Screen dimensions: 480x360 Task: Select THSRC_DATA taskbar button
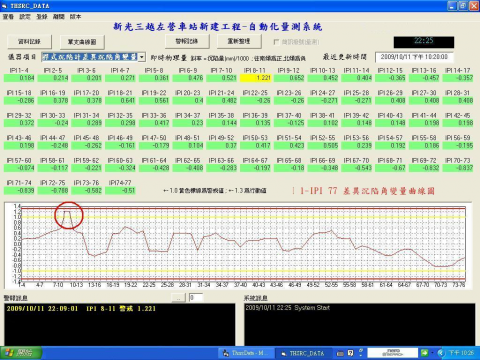click(x=304, y=353)
